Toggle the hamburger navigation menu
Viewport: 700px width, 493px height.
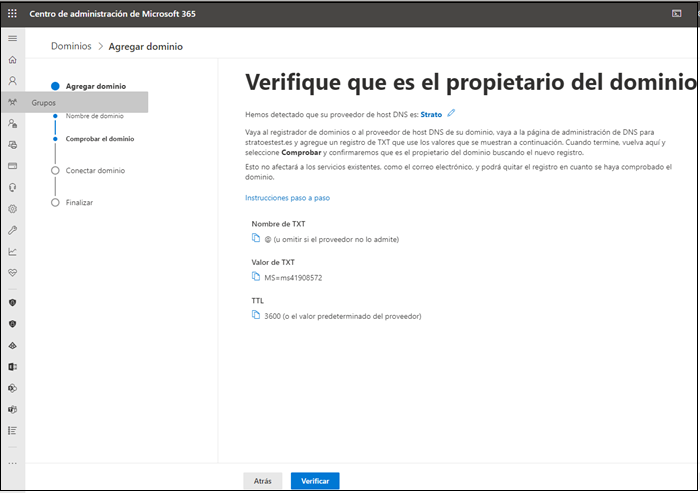click(x=12, y=38)
